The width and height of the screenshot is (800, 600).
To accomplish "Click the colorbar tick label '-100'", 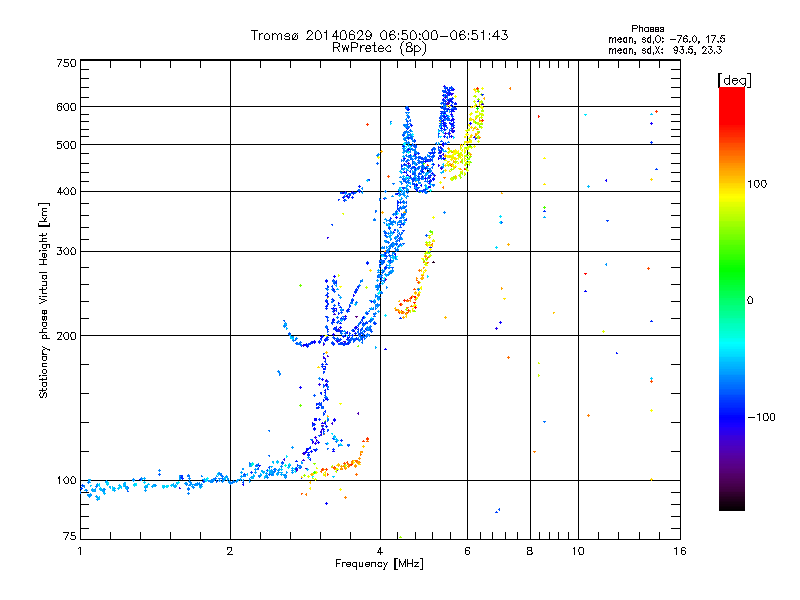I will point(761,417).
